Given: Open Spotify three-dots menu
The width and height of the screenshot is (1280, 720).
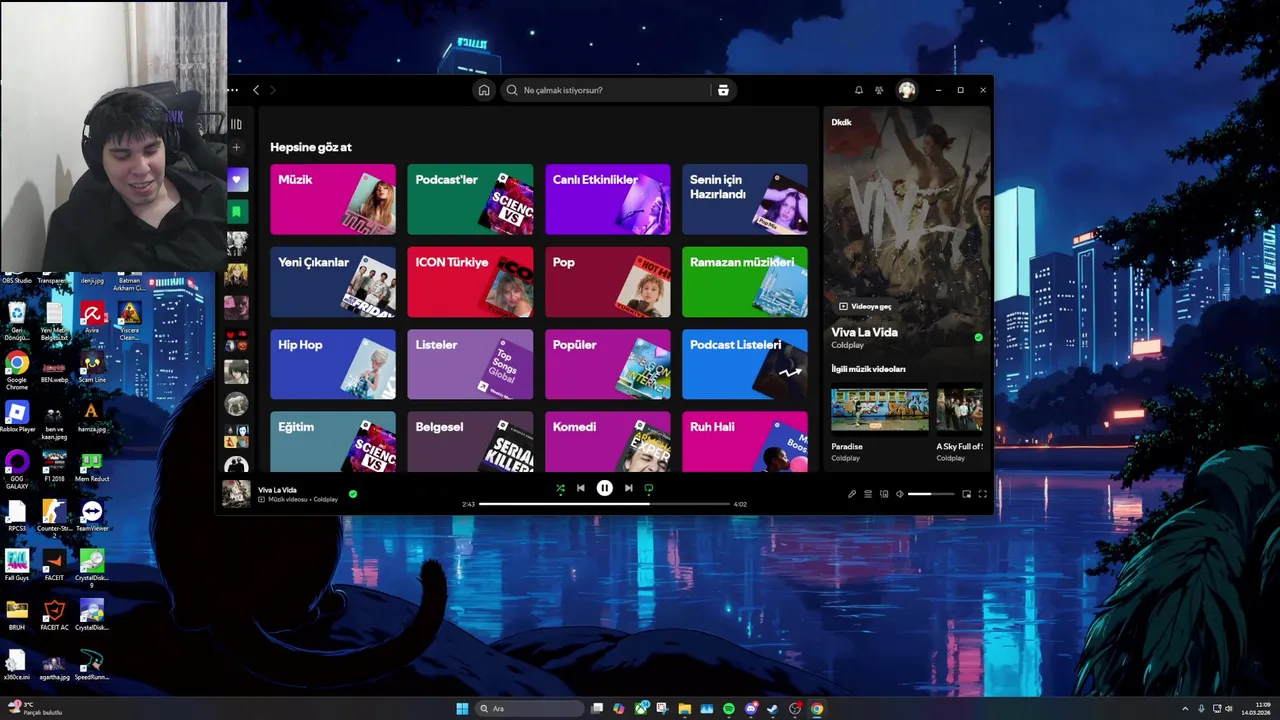Looking at the screenshot, I should pos(233,90).
